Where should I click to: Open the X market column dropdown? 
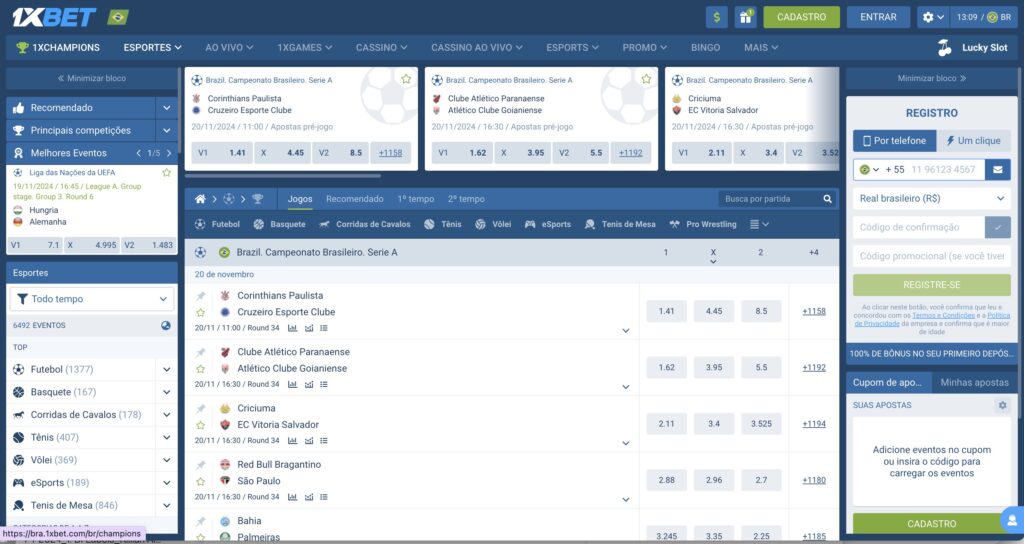[713, 256]
